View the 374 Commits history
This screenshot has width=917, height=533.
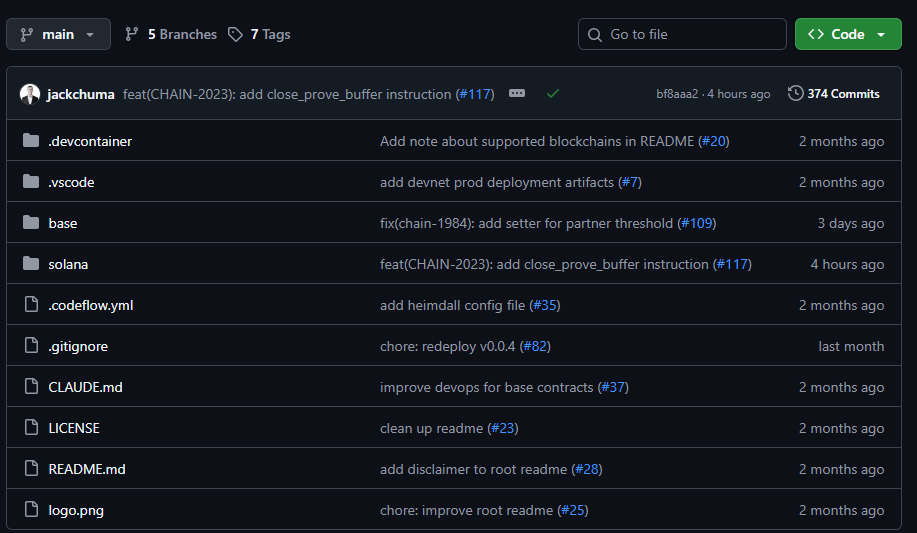(843, 94)
